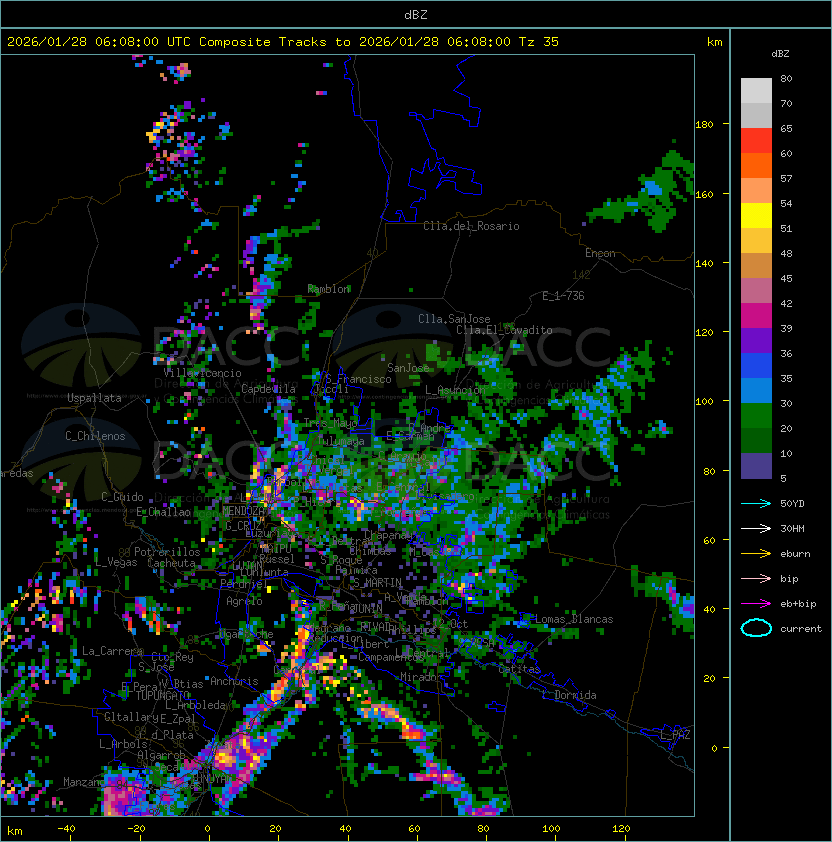The image size is (832, 842).
Task: Click the '-20' km tick on horizontal axis
Action: click(x=136, y=829)
